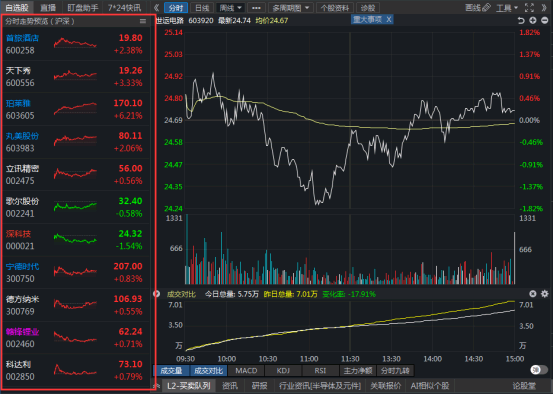This screenshot has height=394, width=554.
Task: Click pin icon left of L2-买卖队列
Action: pos(157,386)
